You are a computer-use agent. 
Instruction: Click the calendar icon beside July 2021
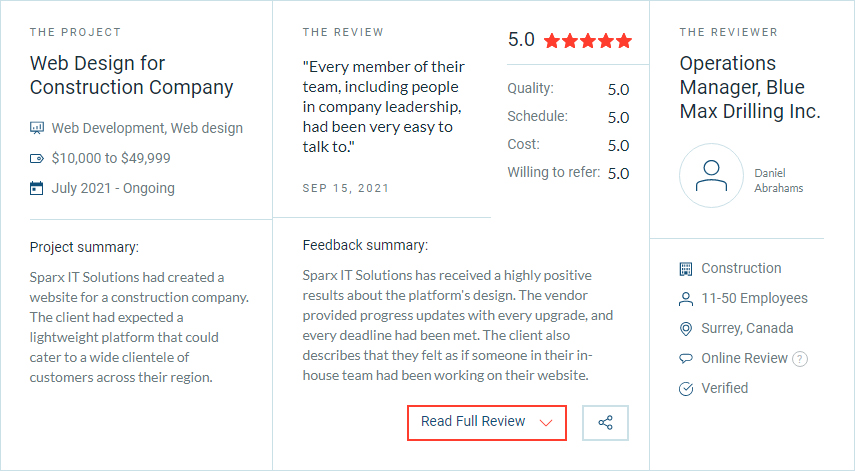[37, 189]
